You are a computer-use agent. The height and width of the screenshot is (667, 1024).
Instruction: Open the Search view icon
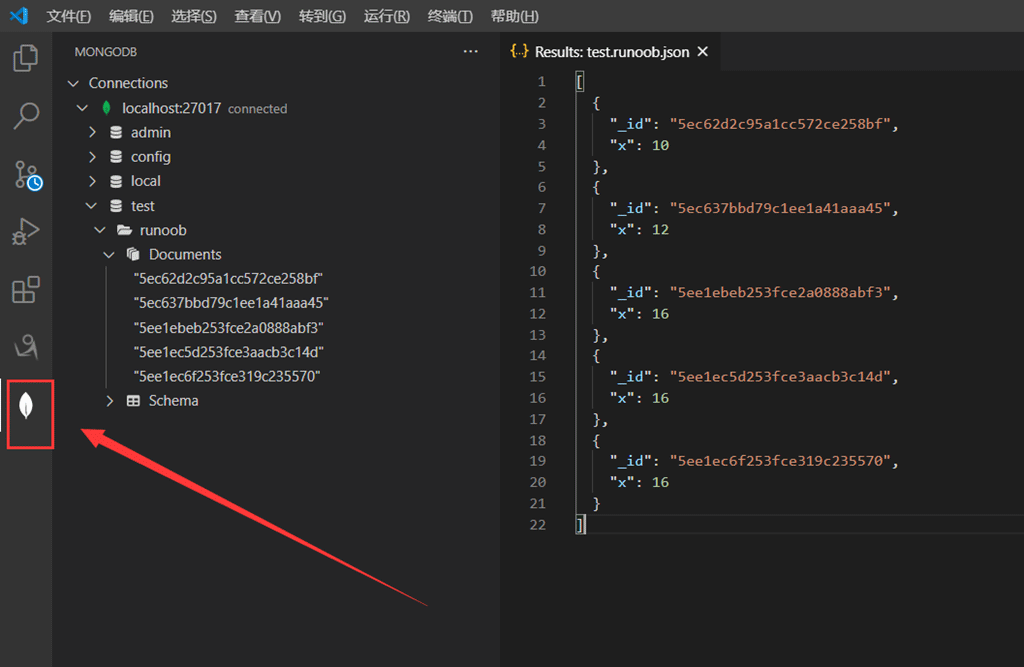[x=26, y=116]
